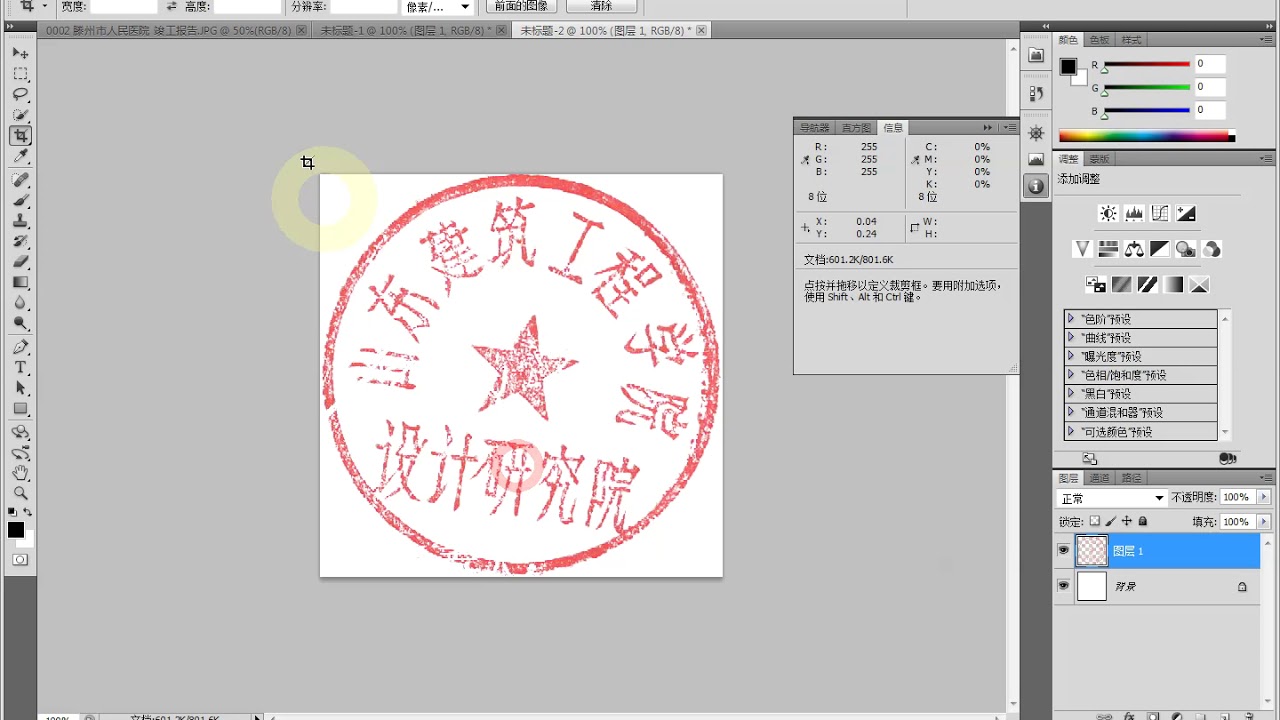Image resolution: width=1280 pixels, height=720 pixels.
Task: Select the Blur tool
Action: [x=20, y=303]
